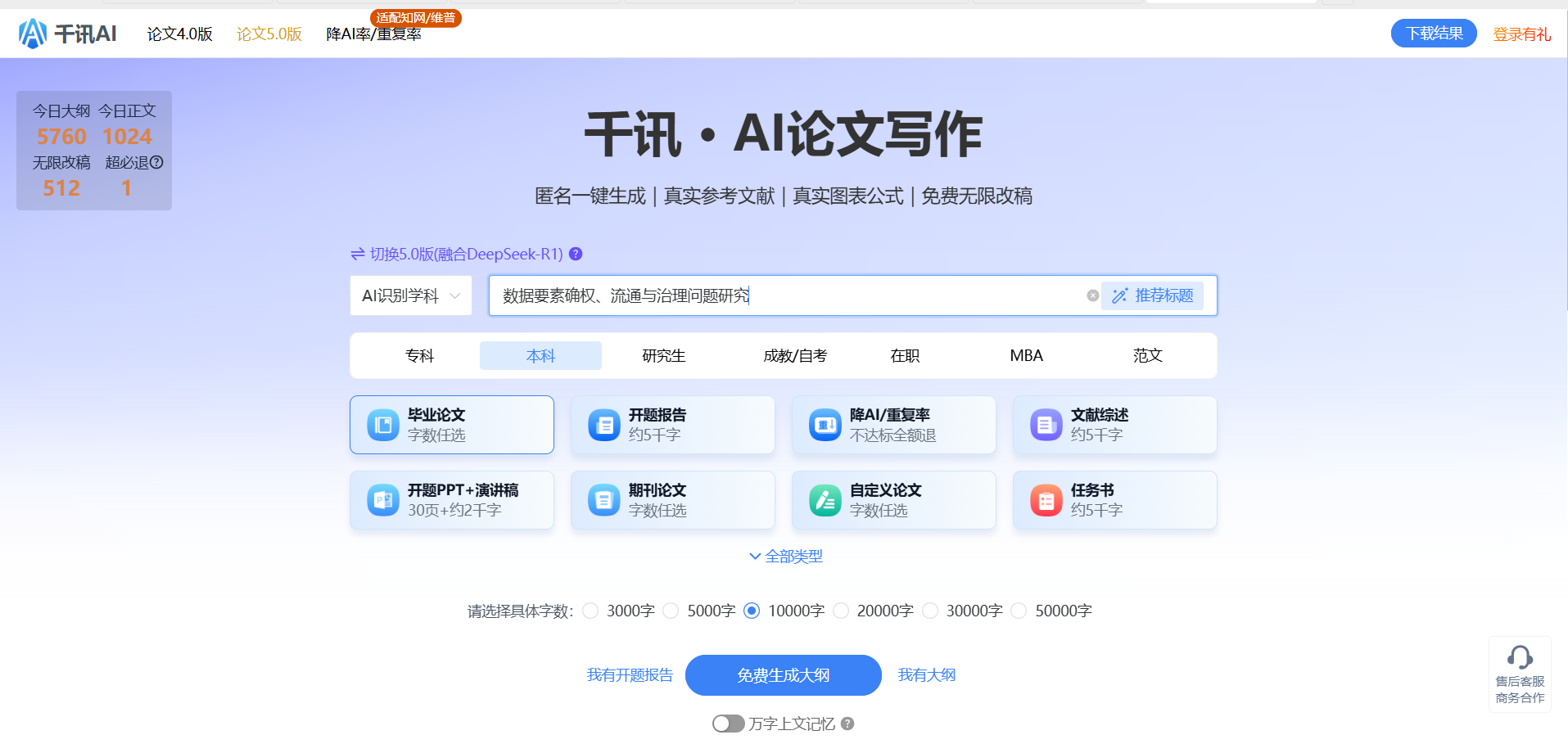Click the 免费生成大纲 button
The height and width of the screenshot is (753, 1568).
click(x=783, y=675)
